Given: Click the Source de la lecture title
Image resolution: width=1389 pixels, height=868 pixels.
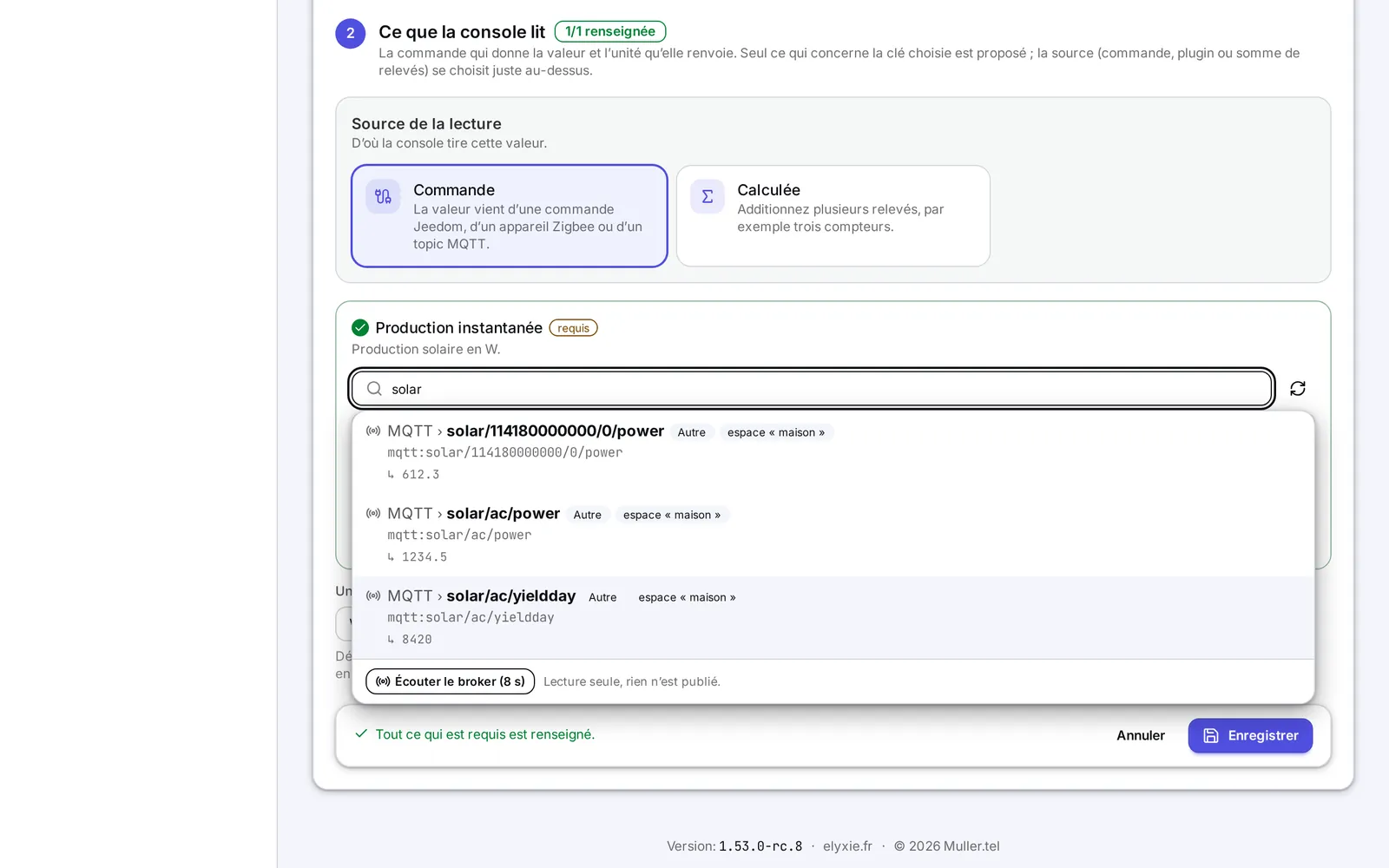Looking at the screenshot, I should (x=426, y=124).
